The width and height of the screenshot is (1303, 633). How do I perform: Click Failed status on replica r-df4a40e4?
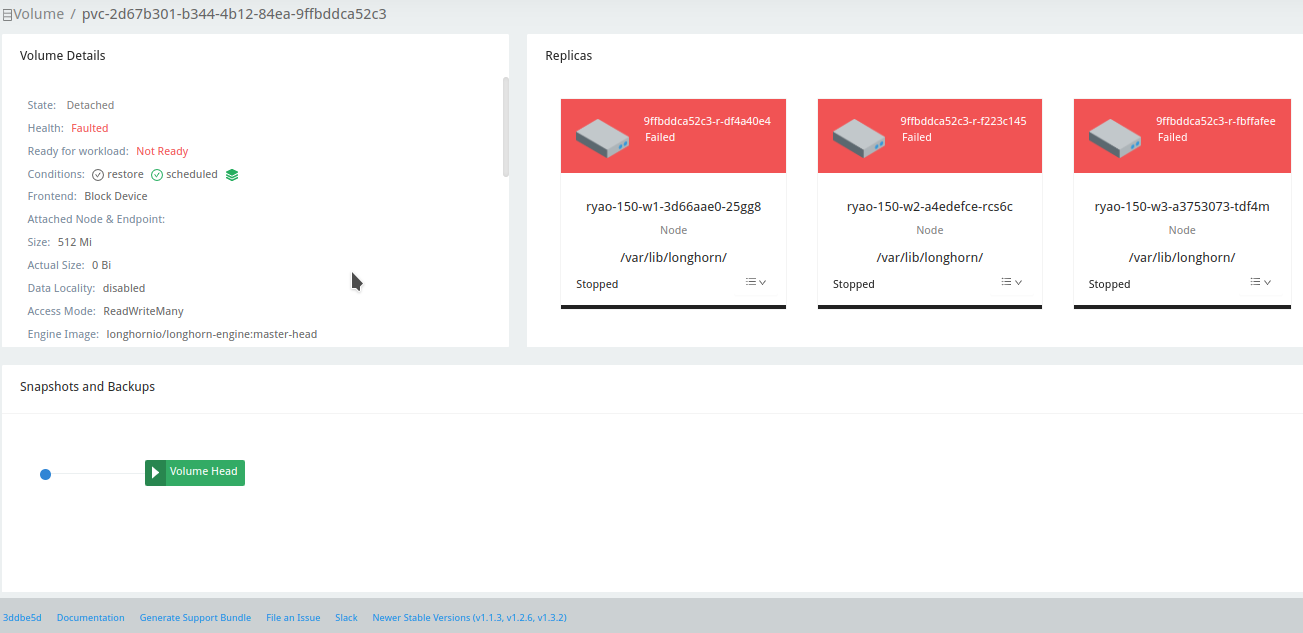click(660, 138)
